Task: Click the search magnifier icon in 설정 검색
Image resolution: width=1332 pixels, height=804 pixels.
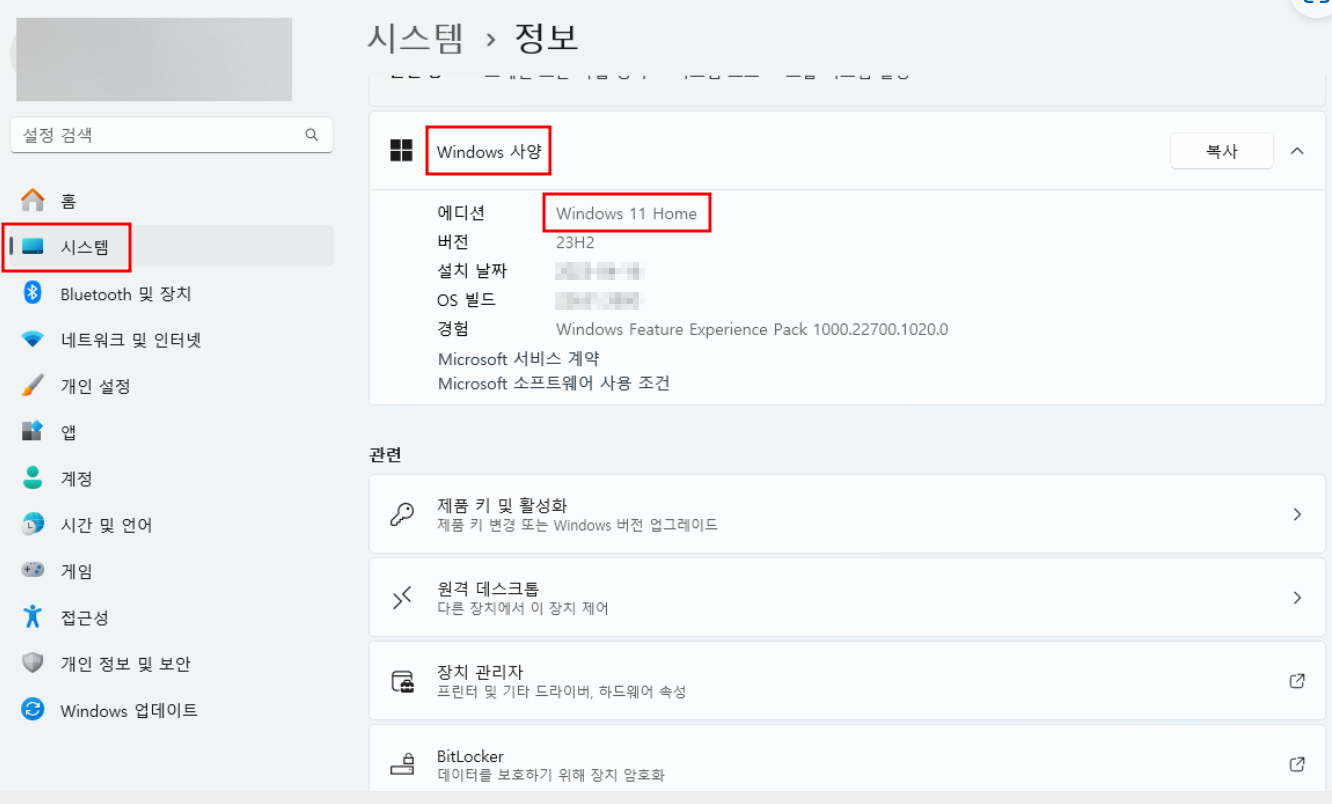Action: (x=312, y=135)
